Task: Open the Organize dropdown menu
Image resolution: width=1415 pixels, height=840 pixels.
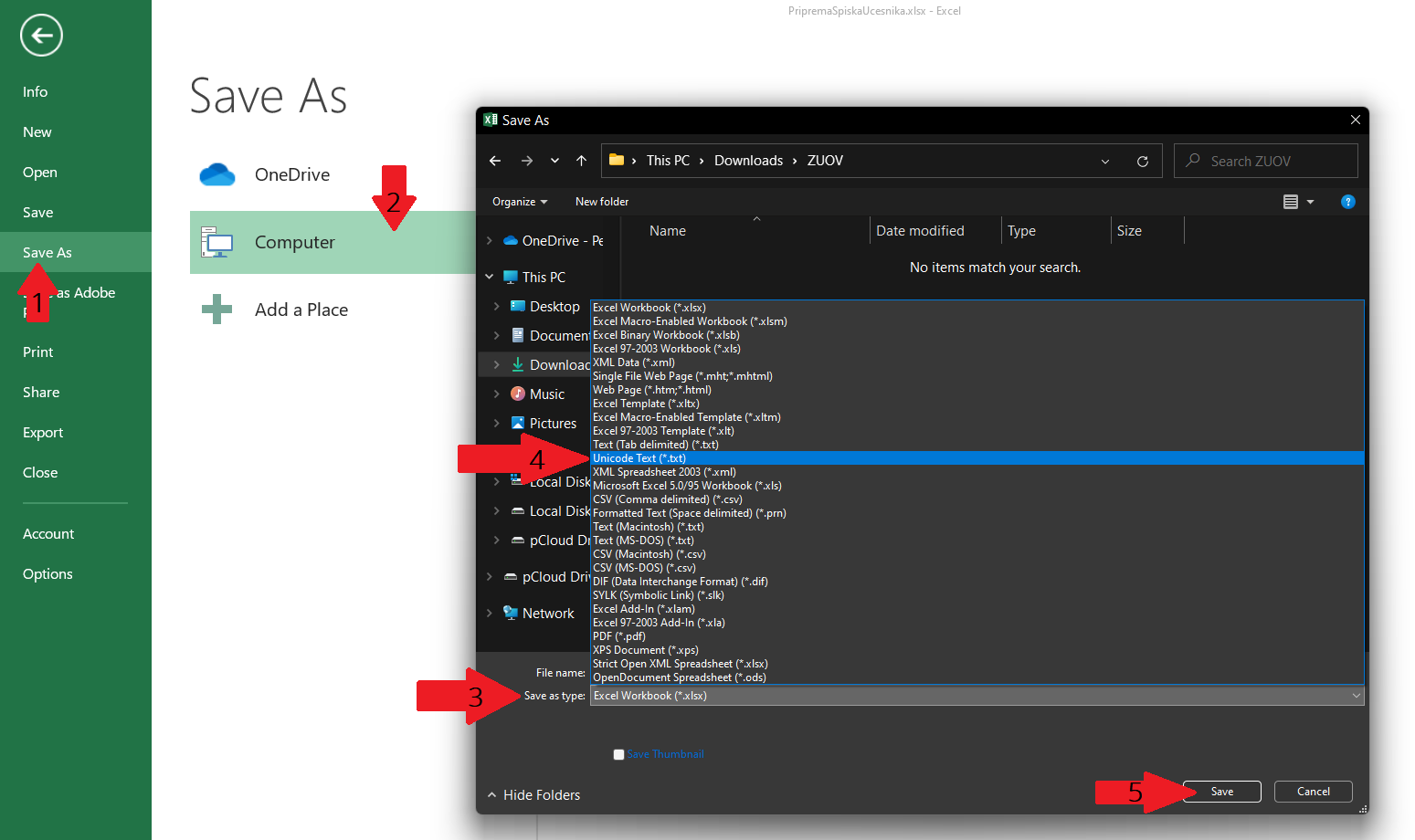Action: [x=520, y=202]
